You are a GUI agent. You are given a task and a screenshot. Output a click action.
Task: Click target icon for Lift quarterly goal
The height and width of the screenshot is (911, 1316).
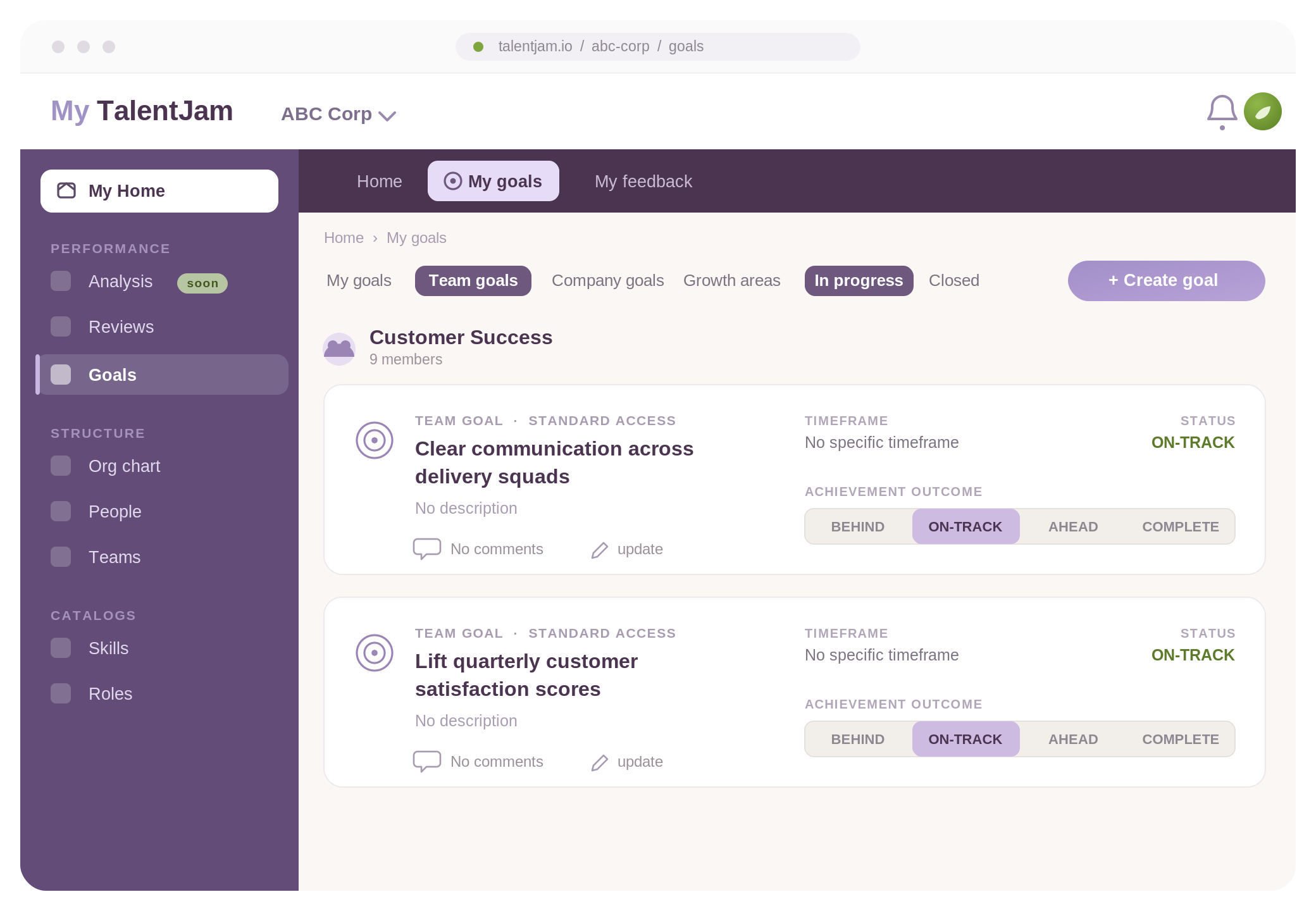[375, 653]
